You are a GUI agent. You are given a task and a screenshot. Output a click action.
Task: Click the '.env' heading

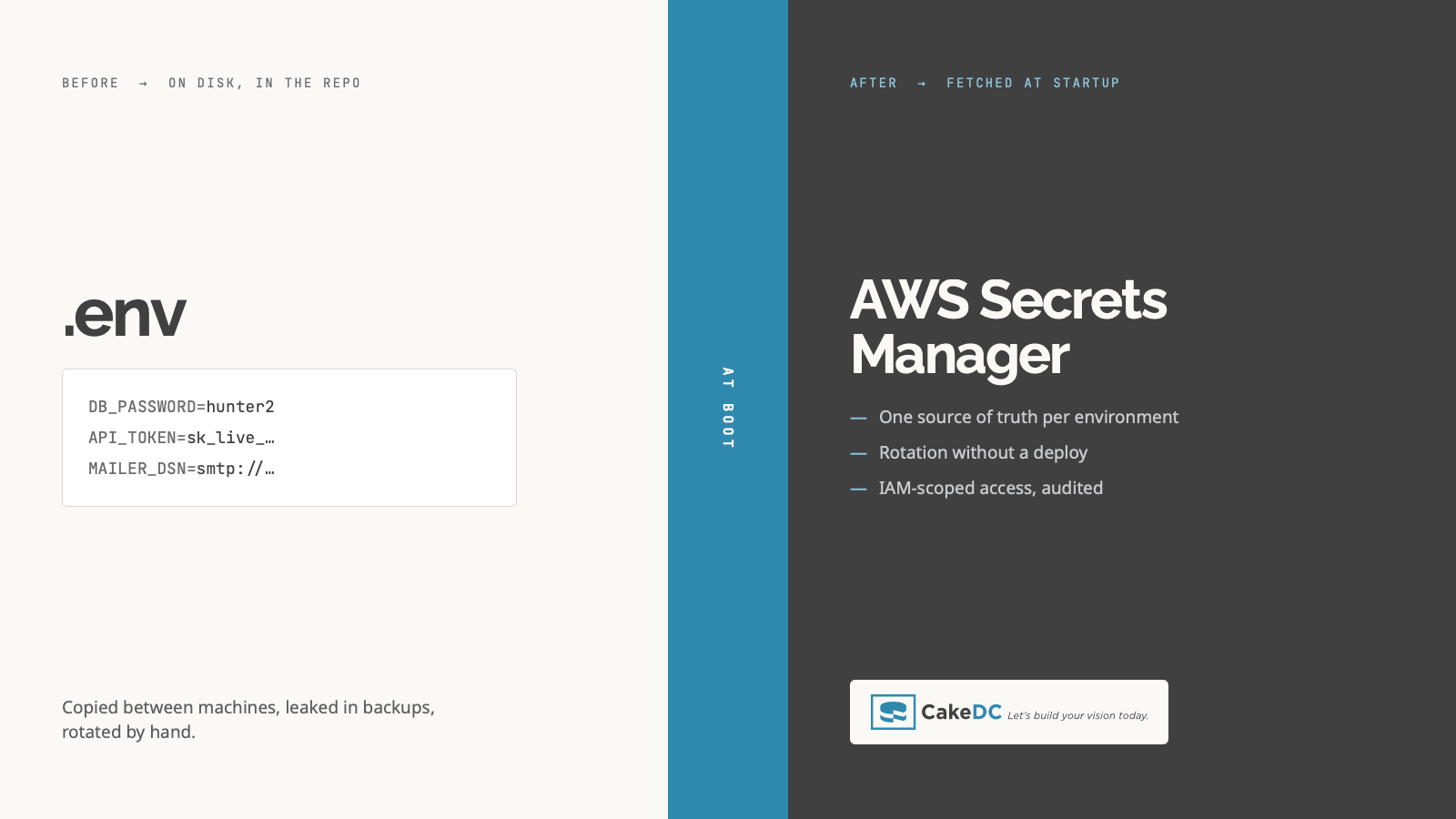(124, 314)
